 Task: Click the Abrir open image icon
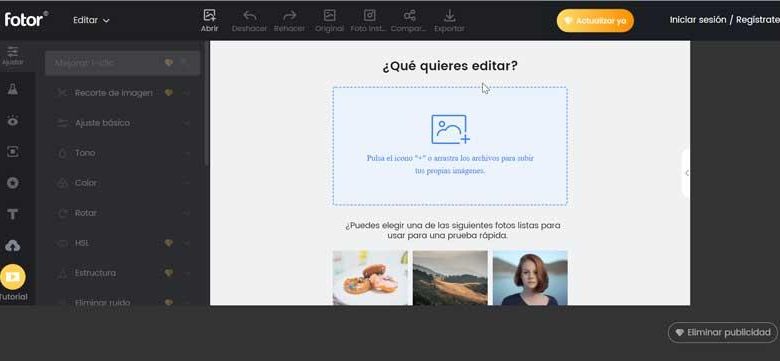(x=209, y=15)
